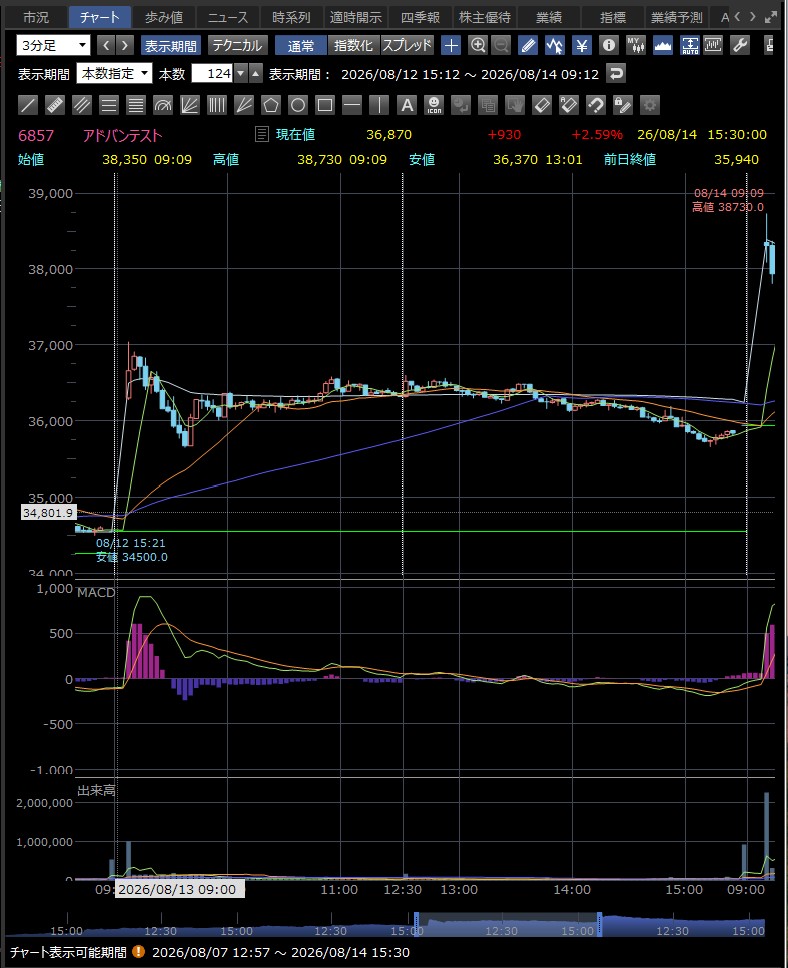Open the 四季報 tab
Image resolution: width=788 pixels, height=968 pixels.
click(x=420, y=17)
